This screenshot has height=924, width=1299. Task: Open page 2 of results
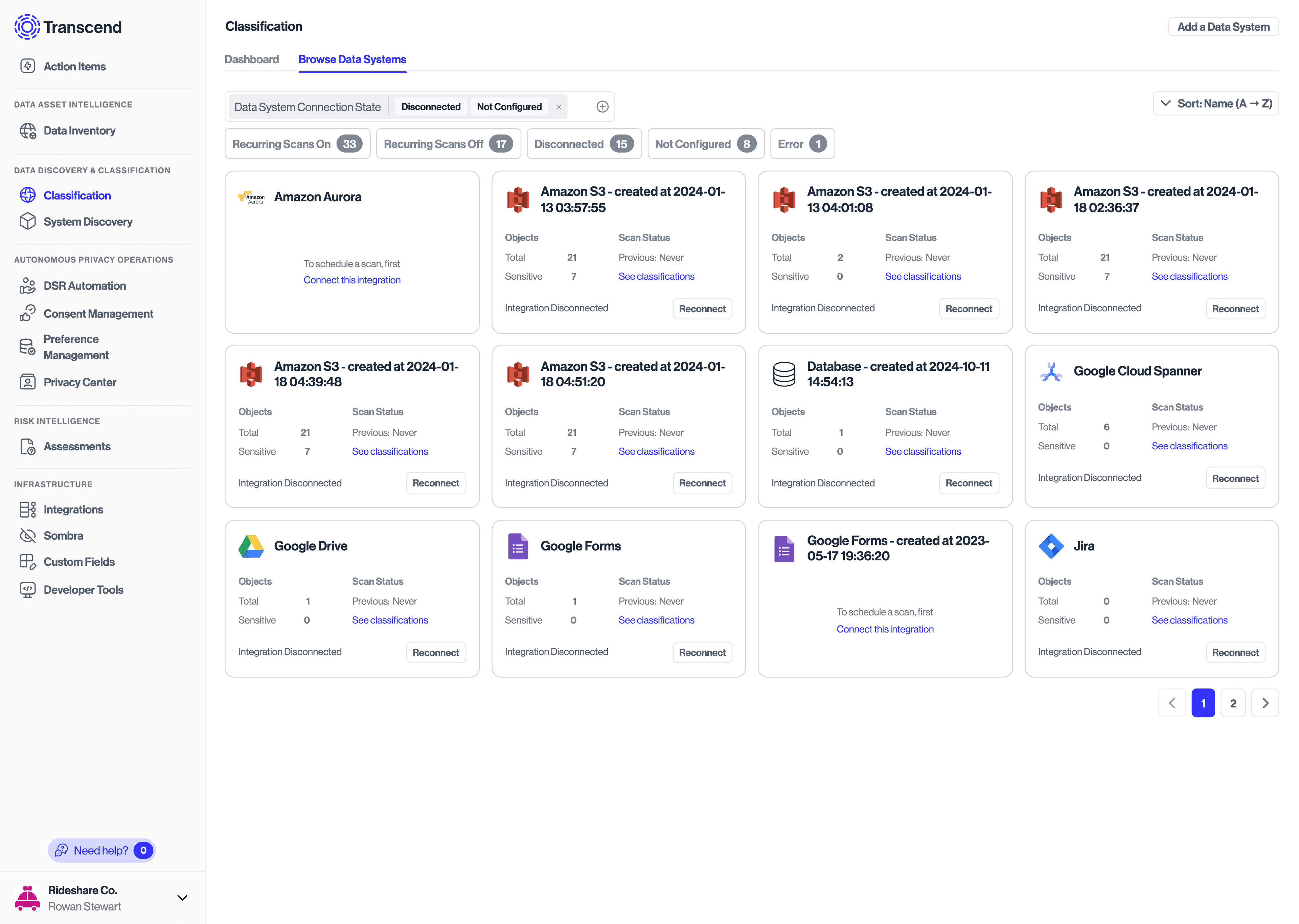coord(1234,703)
